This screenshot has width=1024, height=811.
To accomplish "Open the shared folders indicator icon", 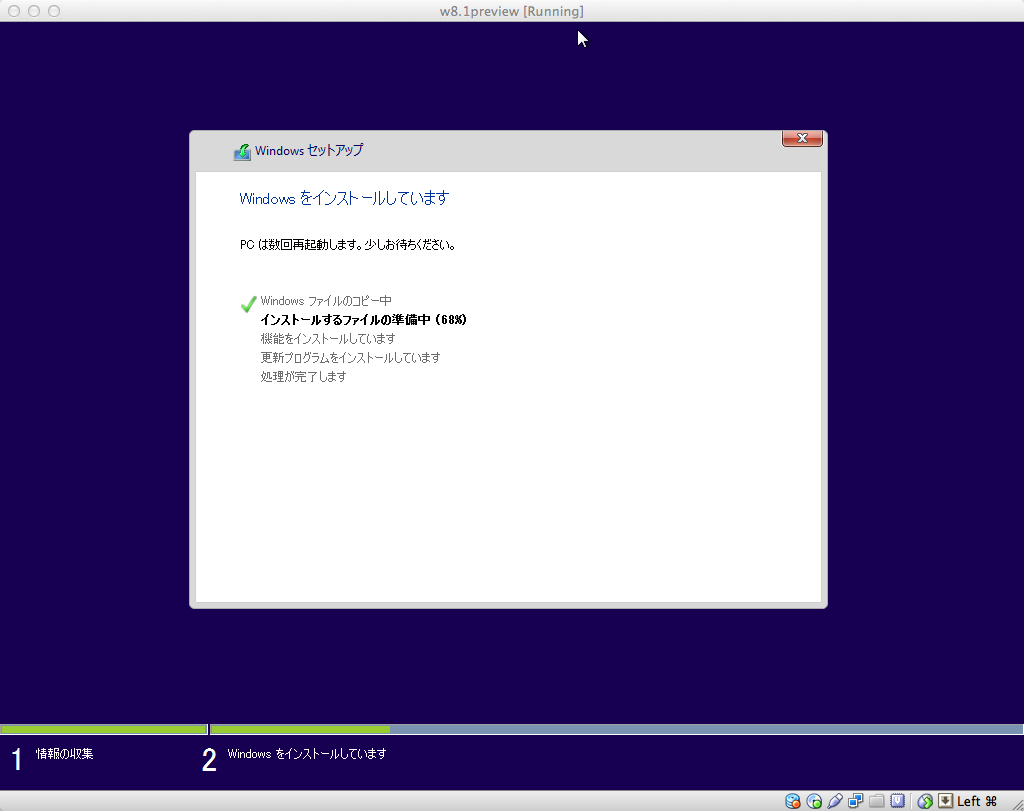I will [x=876, y=801].
